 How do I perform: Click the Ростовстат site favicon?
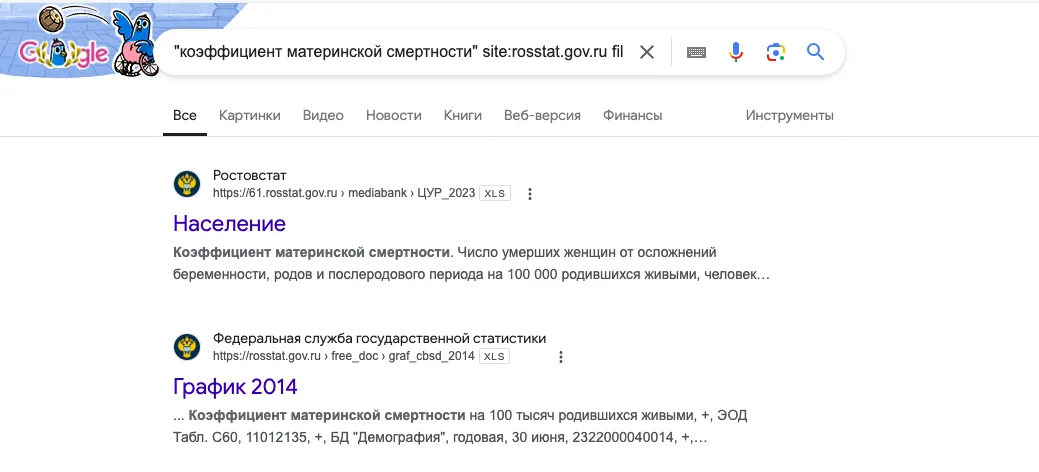pyautogui.click(x=187, y=184)
